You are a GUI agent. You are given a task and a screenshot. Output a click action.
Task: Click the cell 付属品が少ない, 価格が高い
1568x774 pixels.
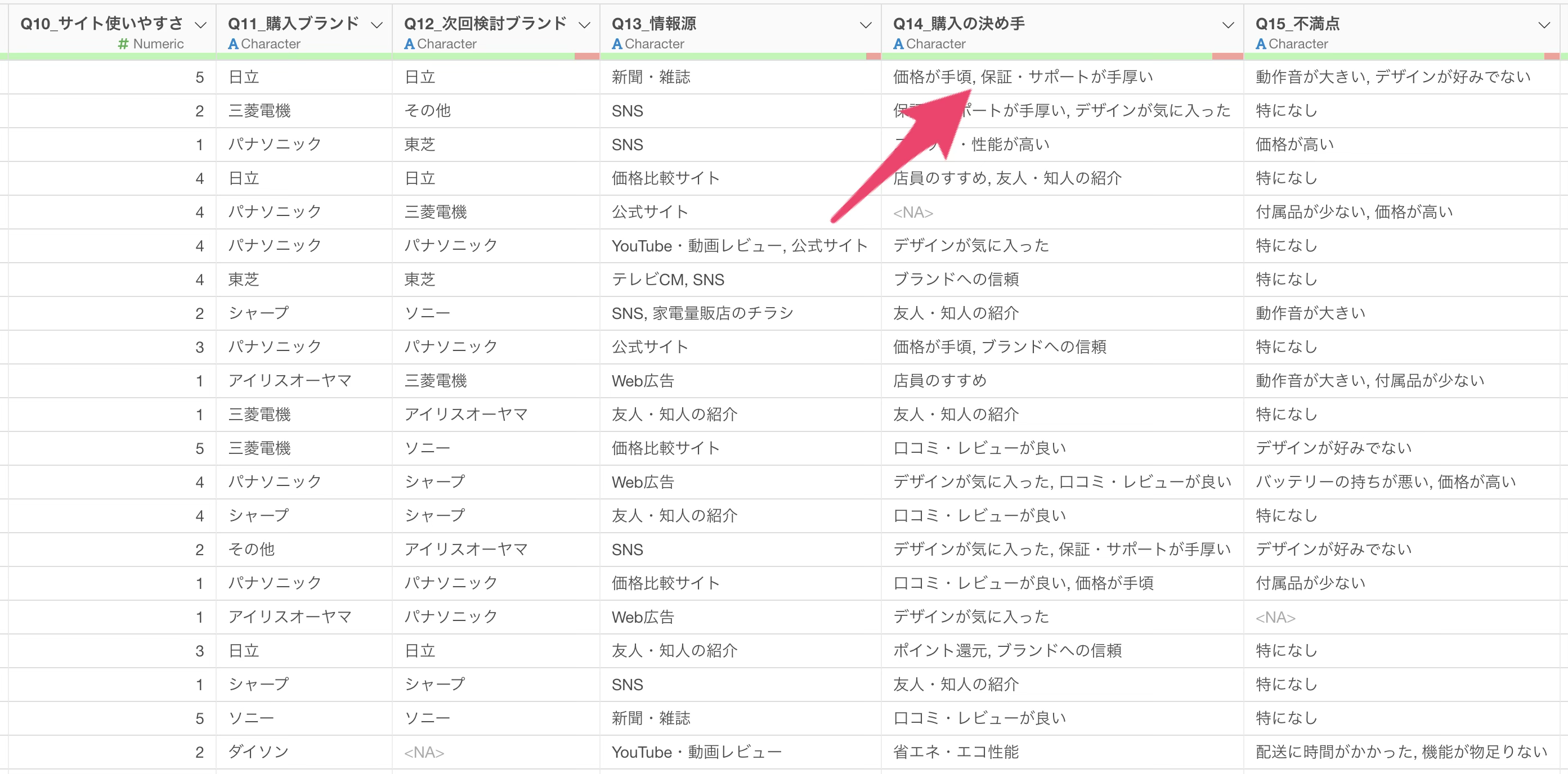coord(1401,213)
